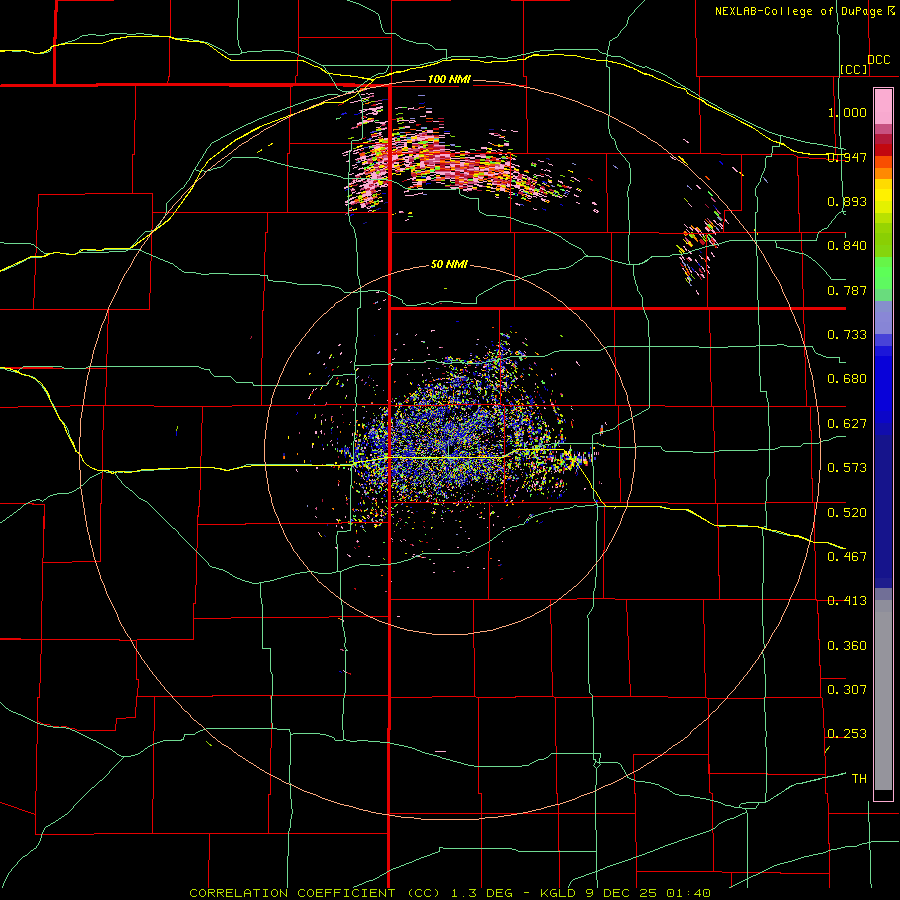Select the 0.680 scale value

tap(847, 379)
